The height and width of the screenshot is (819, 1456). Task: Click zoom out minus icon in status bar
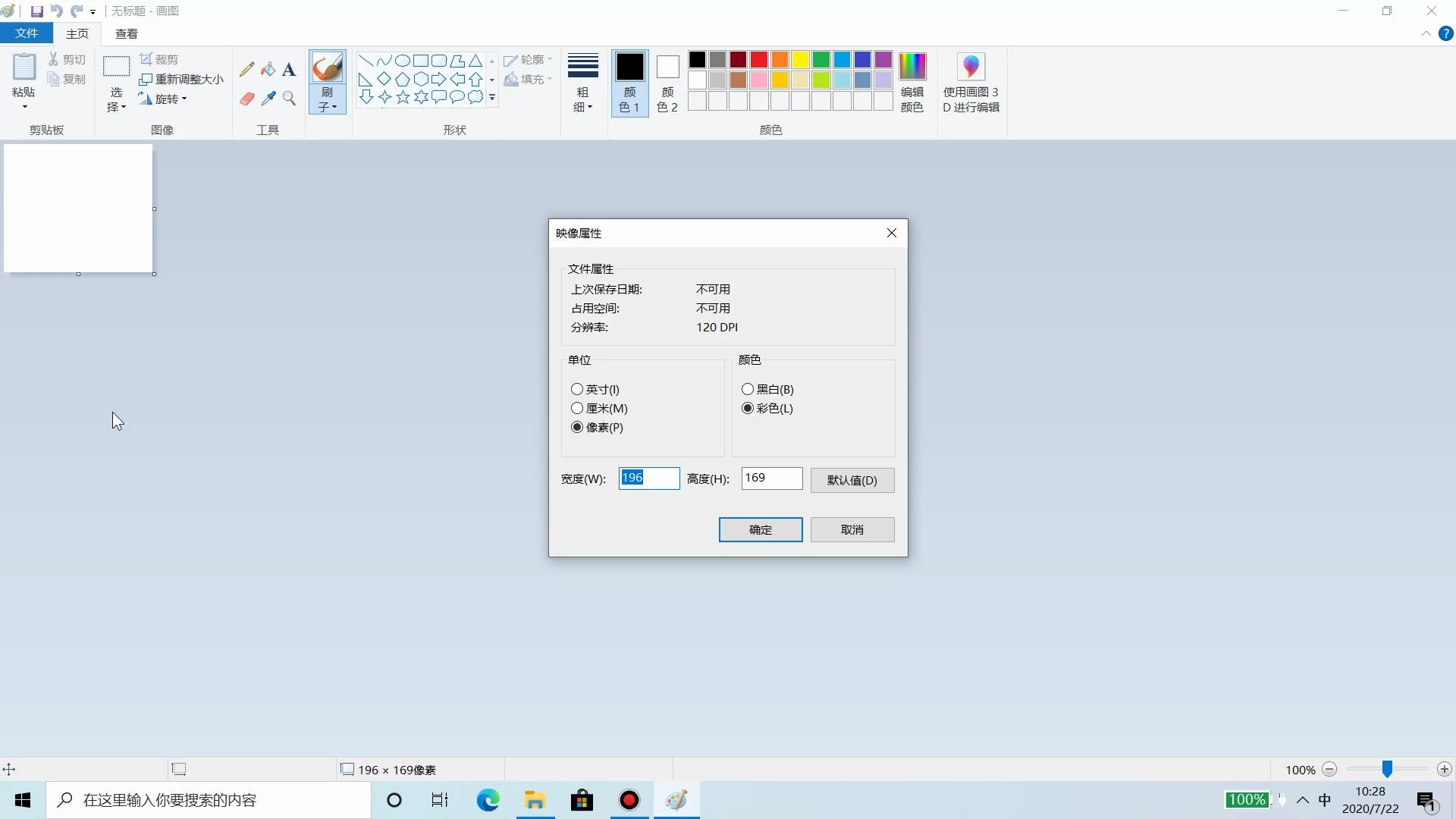click(x=1329, y=769)
